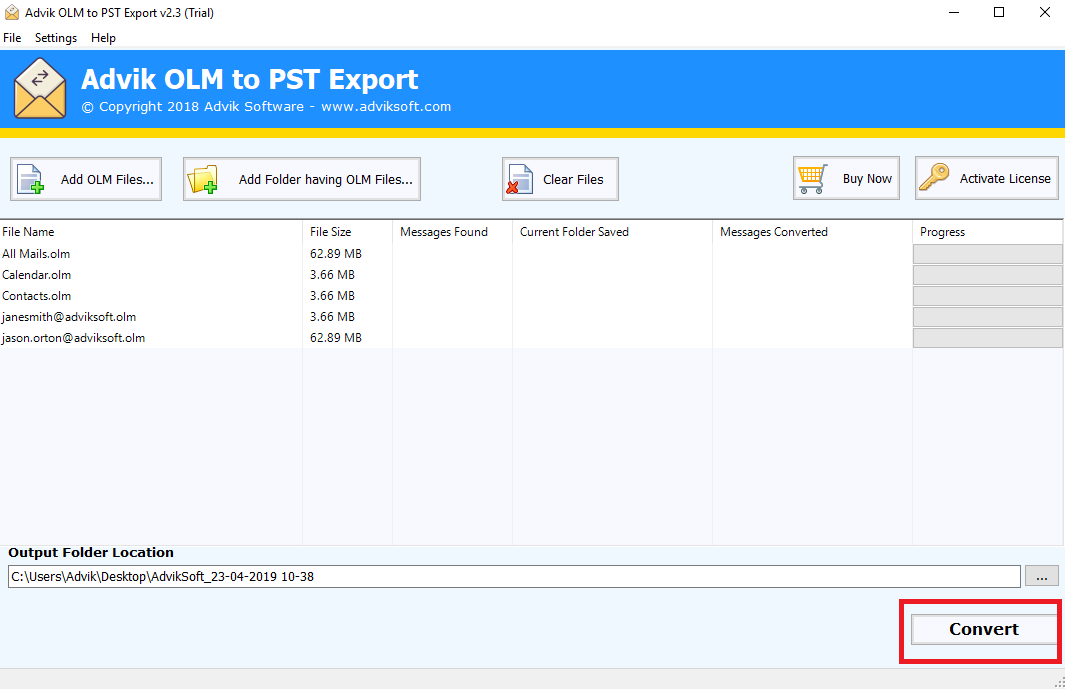Click the 3.66 MB size of Calendar.olm
Image resolution: width=1065 pixels, height=689 pixels.
tap(332, 275)
